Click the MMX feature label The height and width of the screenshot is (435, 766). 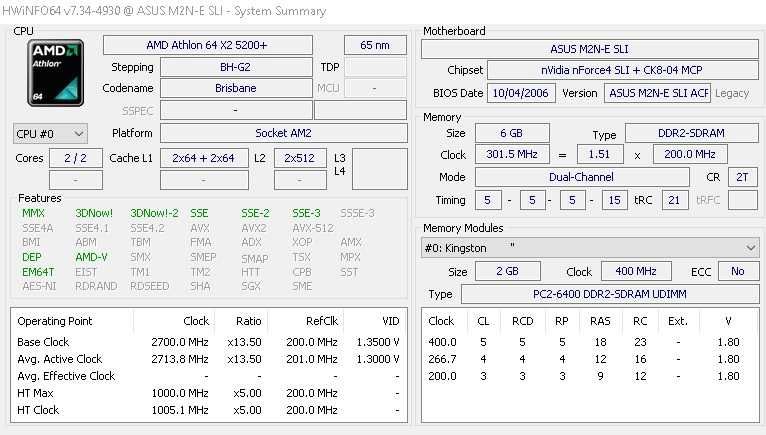click(33, 213)
